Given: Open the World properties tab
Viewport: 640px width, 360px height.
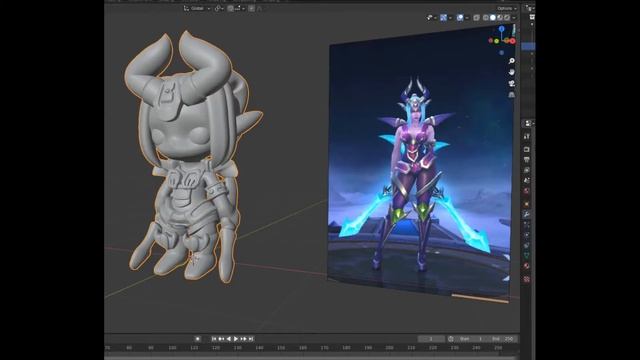Looking at the screenshot, I should 527,191.
